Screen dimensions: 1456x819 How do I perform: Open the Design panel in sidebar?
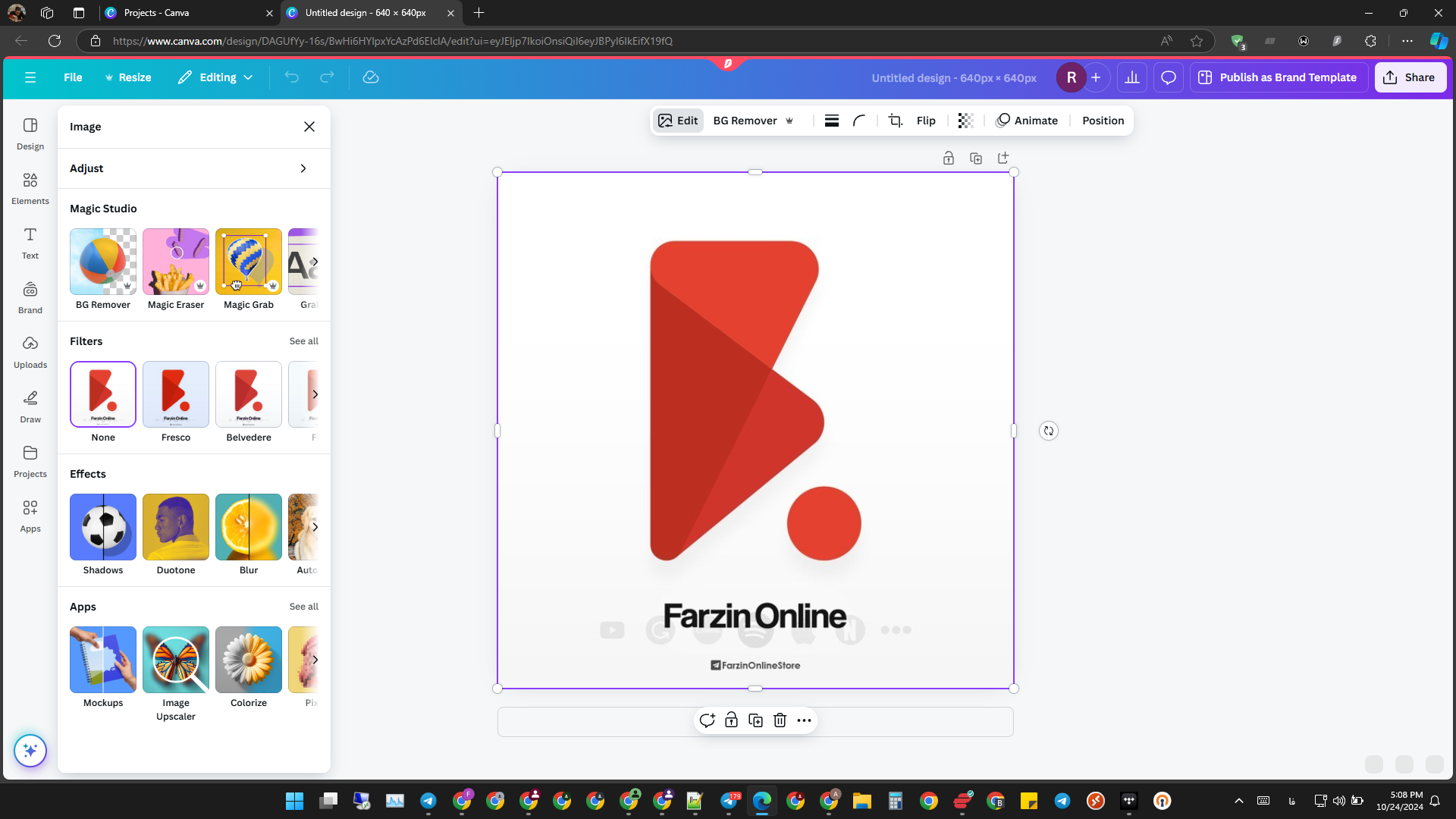coord(30,133)
